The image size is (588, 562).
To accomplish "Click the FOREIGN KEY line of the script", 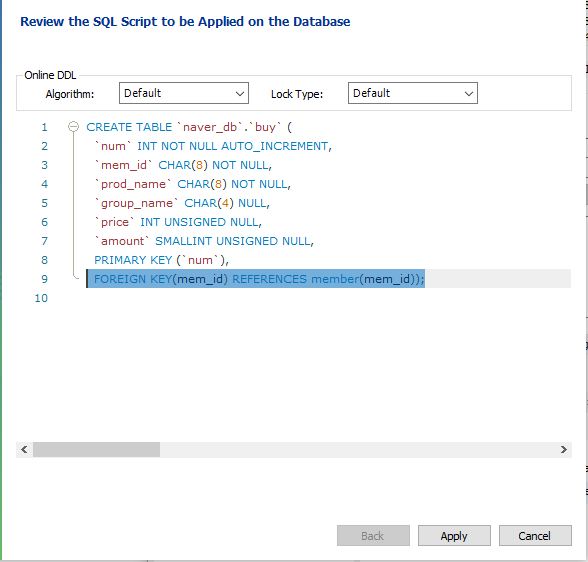I will [x=259, y=279].
